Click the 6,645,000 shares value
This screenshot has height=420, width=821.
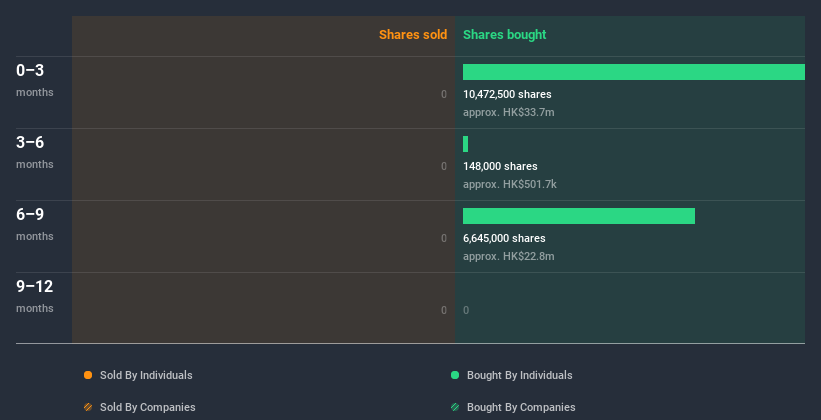(x=504, y=238)
